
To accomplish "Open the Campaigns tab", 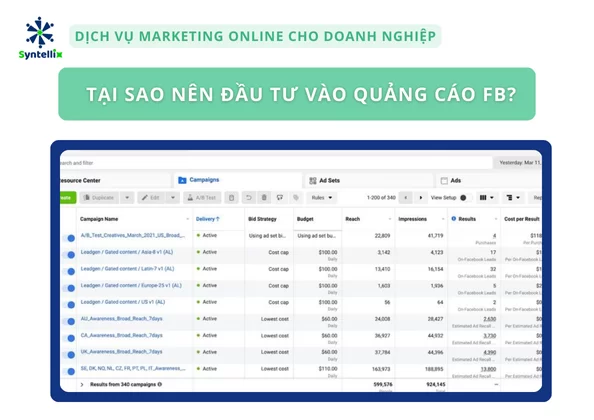I will [238, 180].
